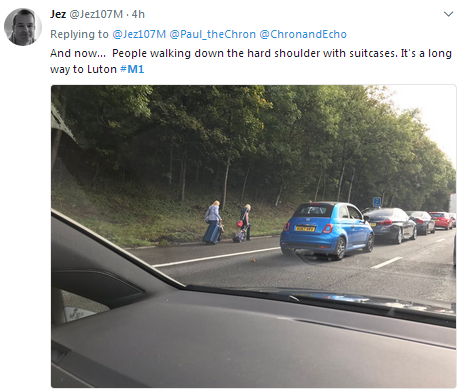Click the blue motorway sign in photo
458x391 pixels.
click(377, 202)
